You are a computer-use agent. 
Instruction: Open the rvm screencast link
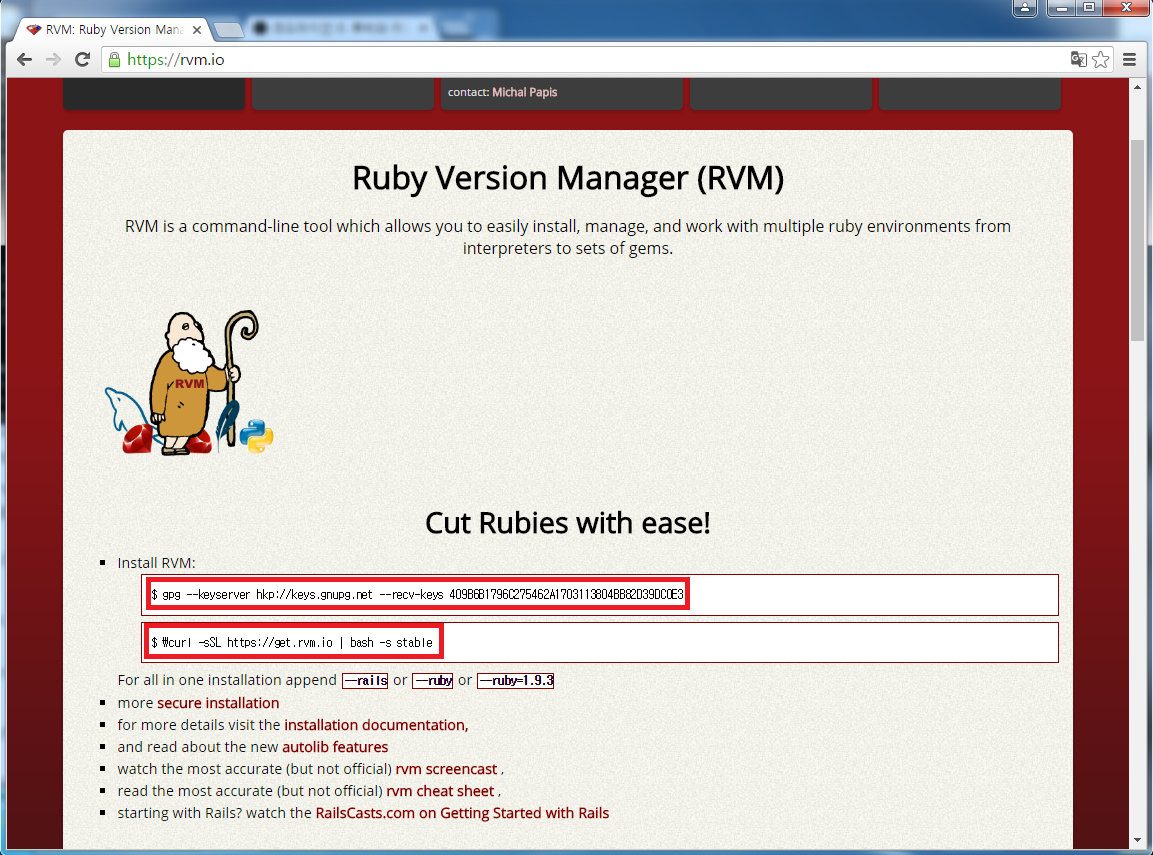pyautogui.click(x=446, y=769)
